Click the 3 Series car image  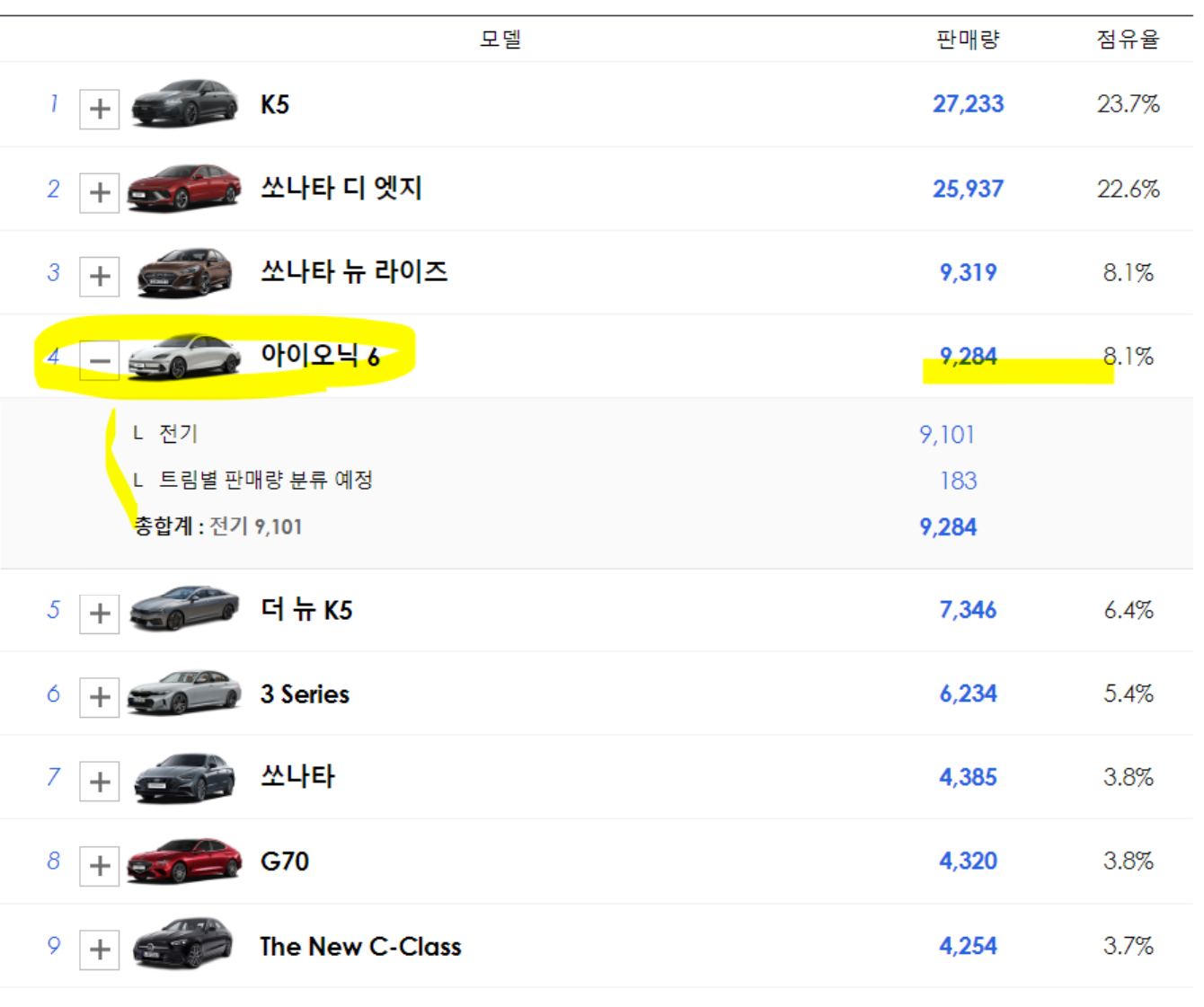tap(185, 693)
